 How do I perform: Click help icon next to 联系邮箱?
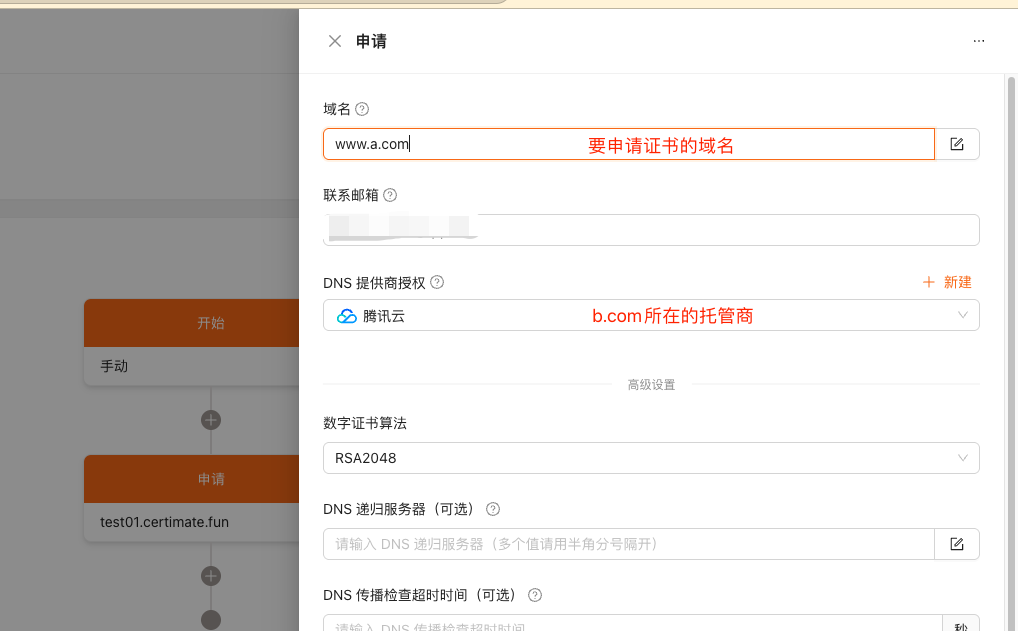point(390,195)
